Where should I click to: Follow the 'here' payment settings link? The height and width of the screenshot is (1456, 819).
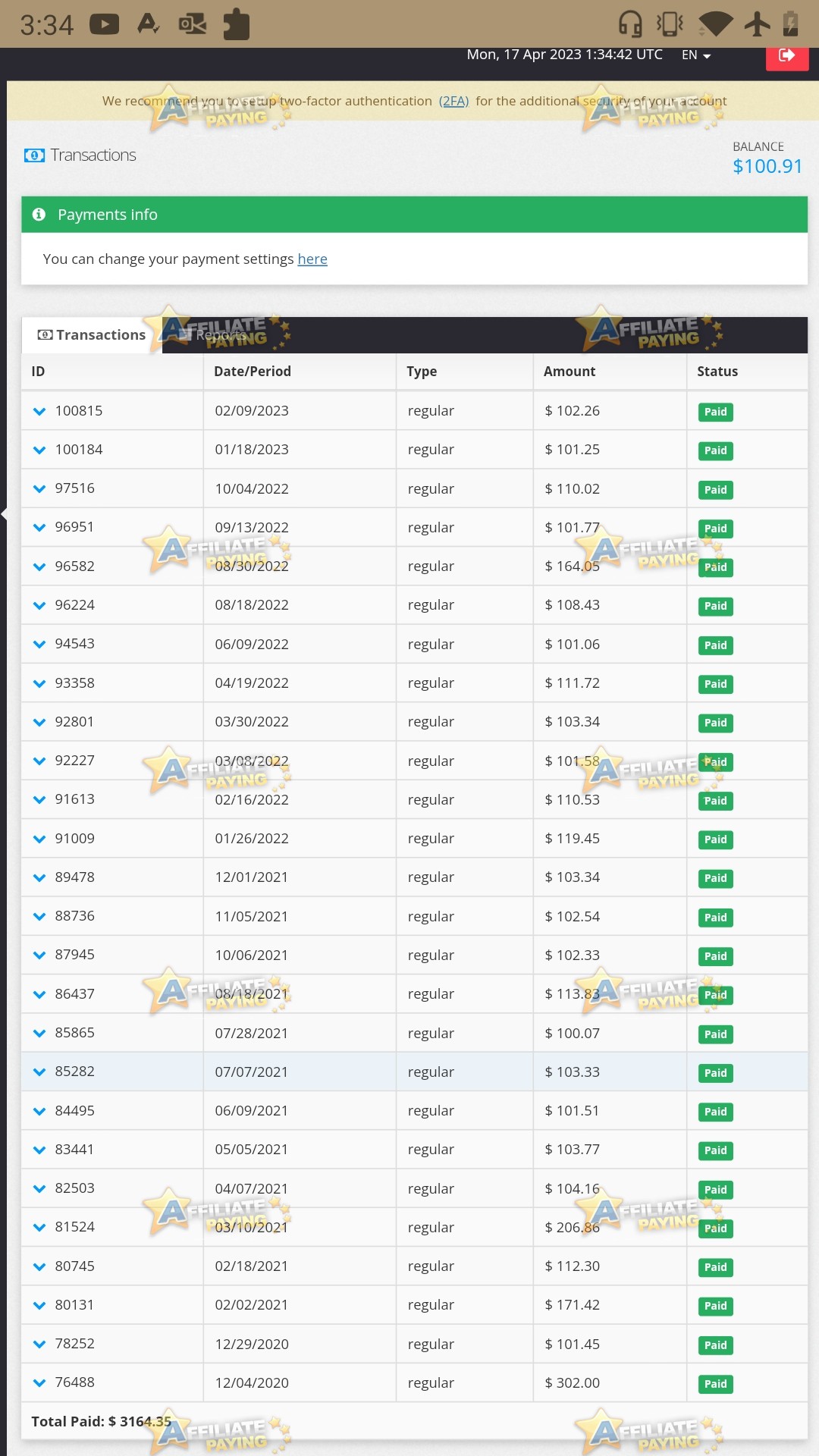[x=312, y=259]
